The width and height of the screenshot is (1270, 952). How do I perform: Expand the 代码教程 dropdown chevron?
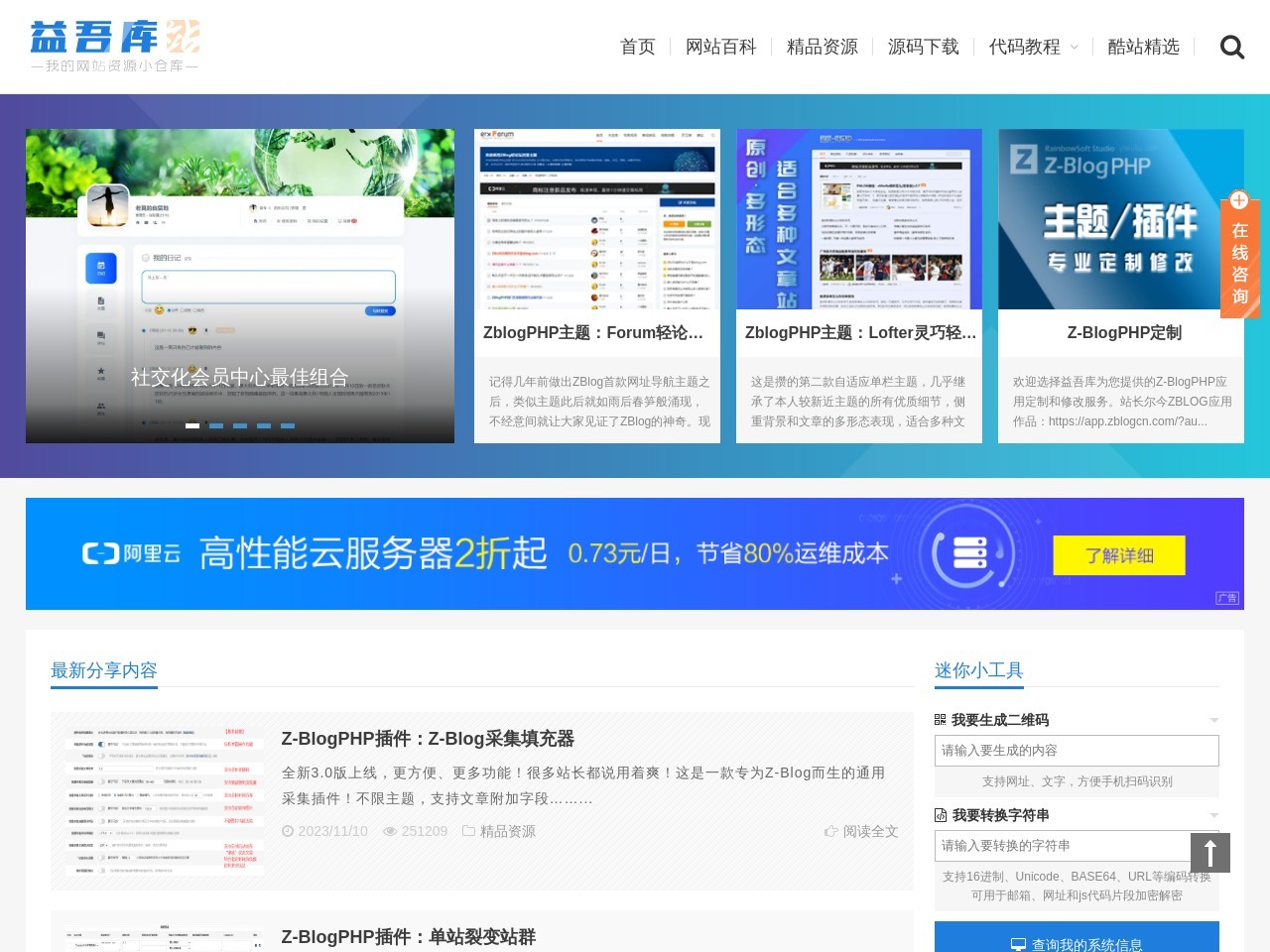coord(1074,48)
